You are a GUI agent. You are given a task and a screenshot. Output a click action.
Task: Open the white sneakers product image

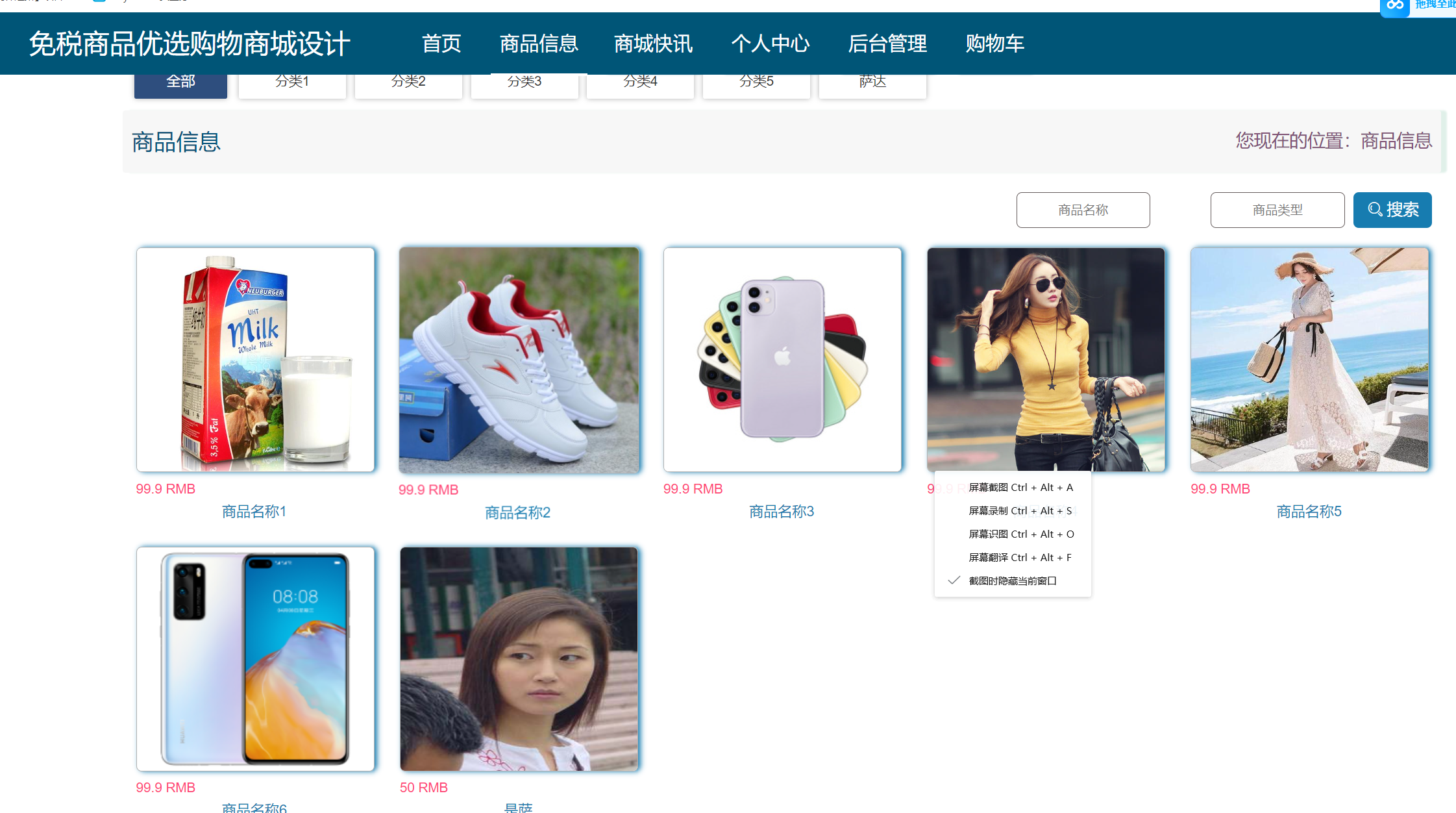[x=519, y=359]
